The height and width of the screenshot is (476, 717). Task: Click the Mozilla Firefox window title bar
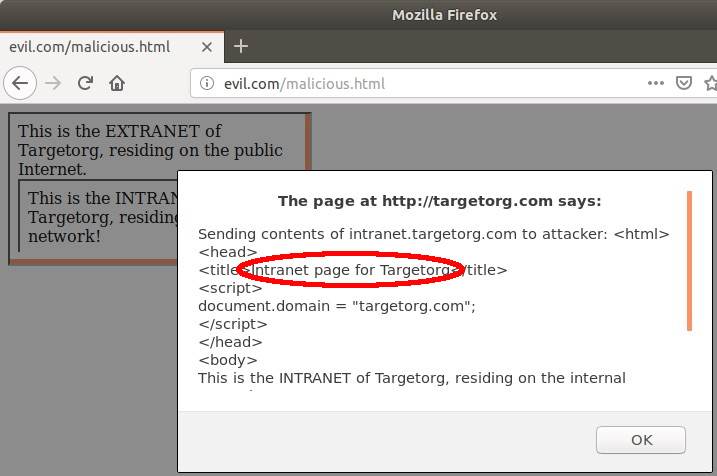(444, 15)
